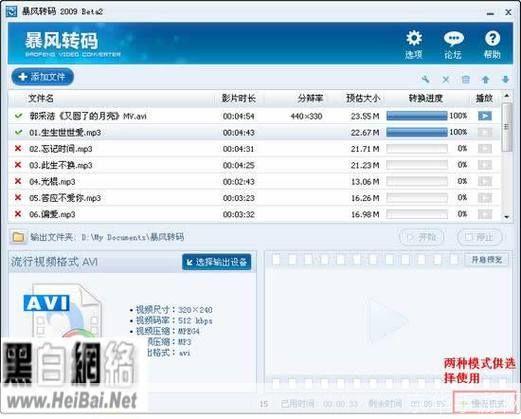Viewport: 521px width, 419px height.
Task: Click red X status of 05.答应不爱你.mp3
Action: tap(18, 197)
